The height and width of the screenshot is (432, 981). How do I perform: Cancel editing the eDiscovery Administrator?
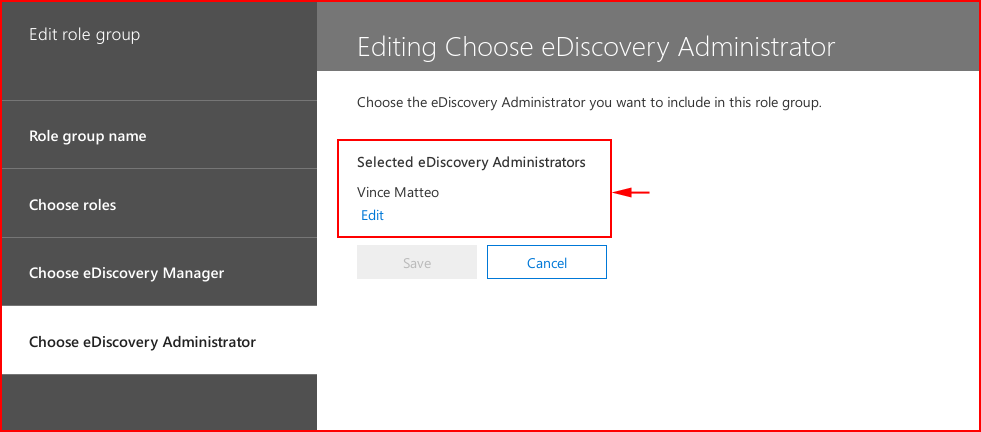547,262
